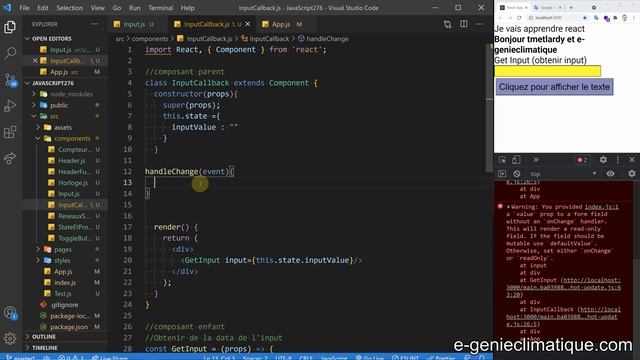Click Go Live in status bar
Image resolution: width=640 pixels, height=360 pixels.
[x=370, y=357]
